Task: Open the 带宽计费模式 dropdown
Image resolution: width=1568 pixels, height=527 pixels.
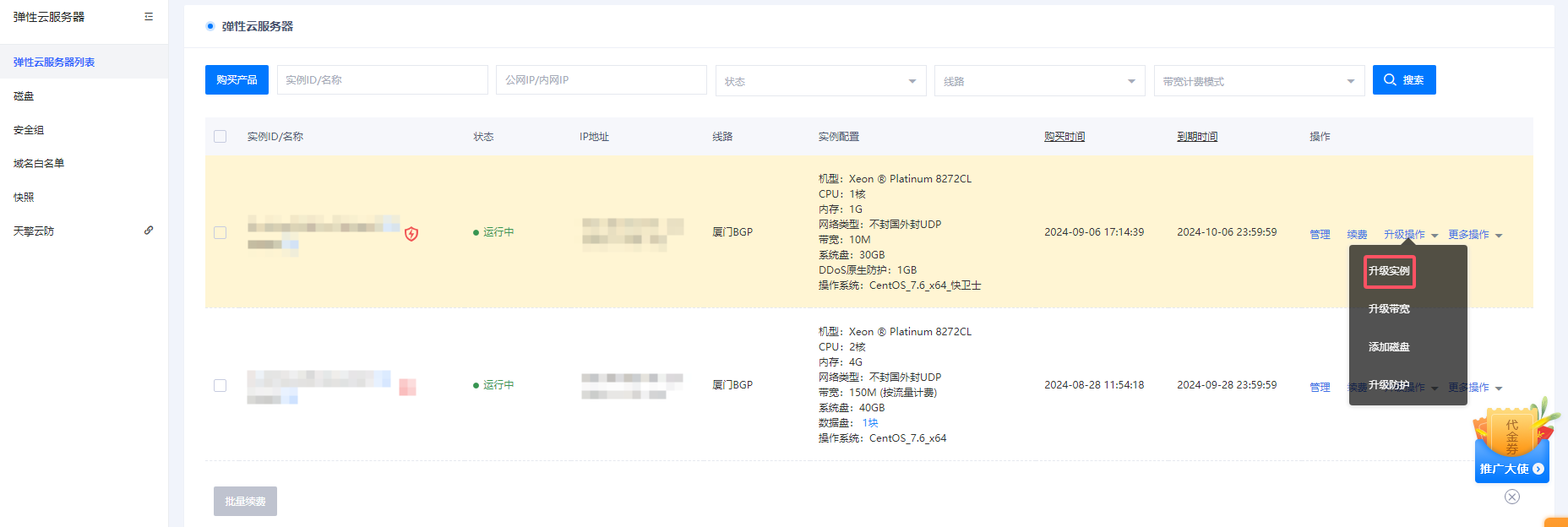Action: point(1258,81)
